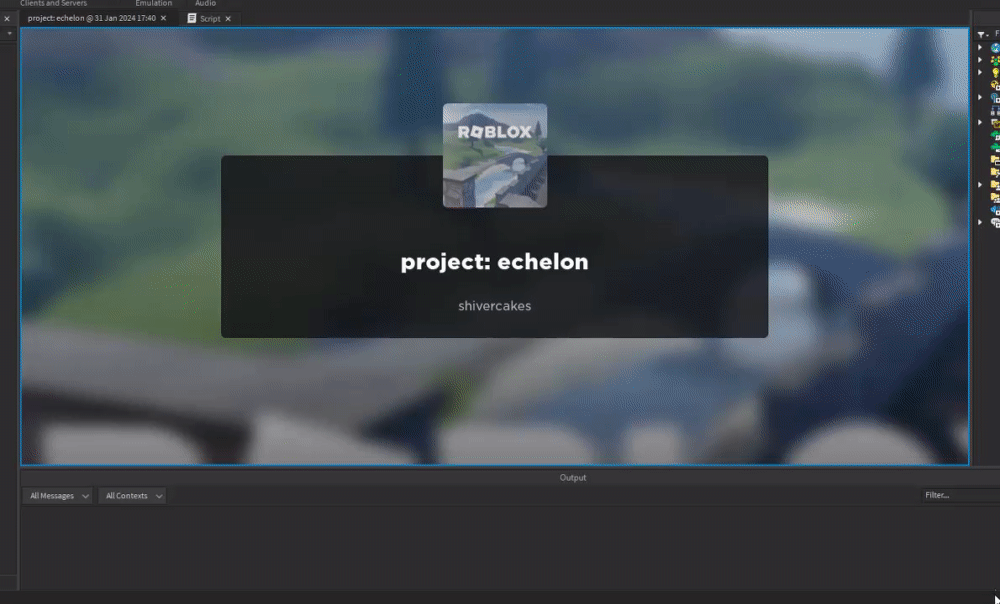Click the Output panel title
Image resolution: width=1000 pixels, height=604 pixels.
point(573,478)
